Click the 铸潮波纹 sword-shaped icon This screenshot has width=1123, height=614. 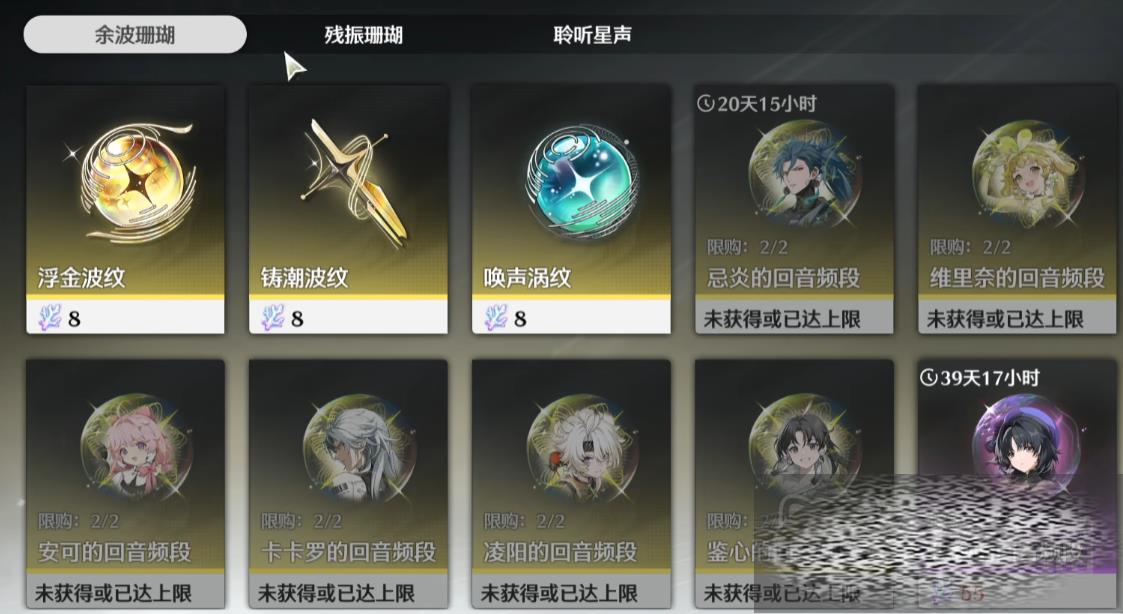click(x=351, y=181)
